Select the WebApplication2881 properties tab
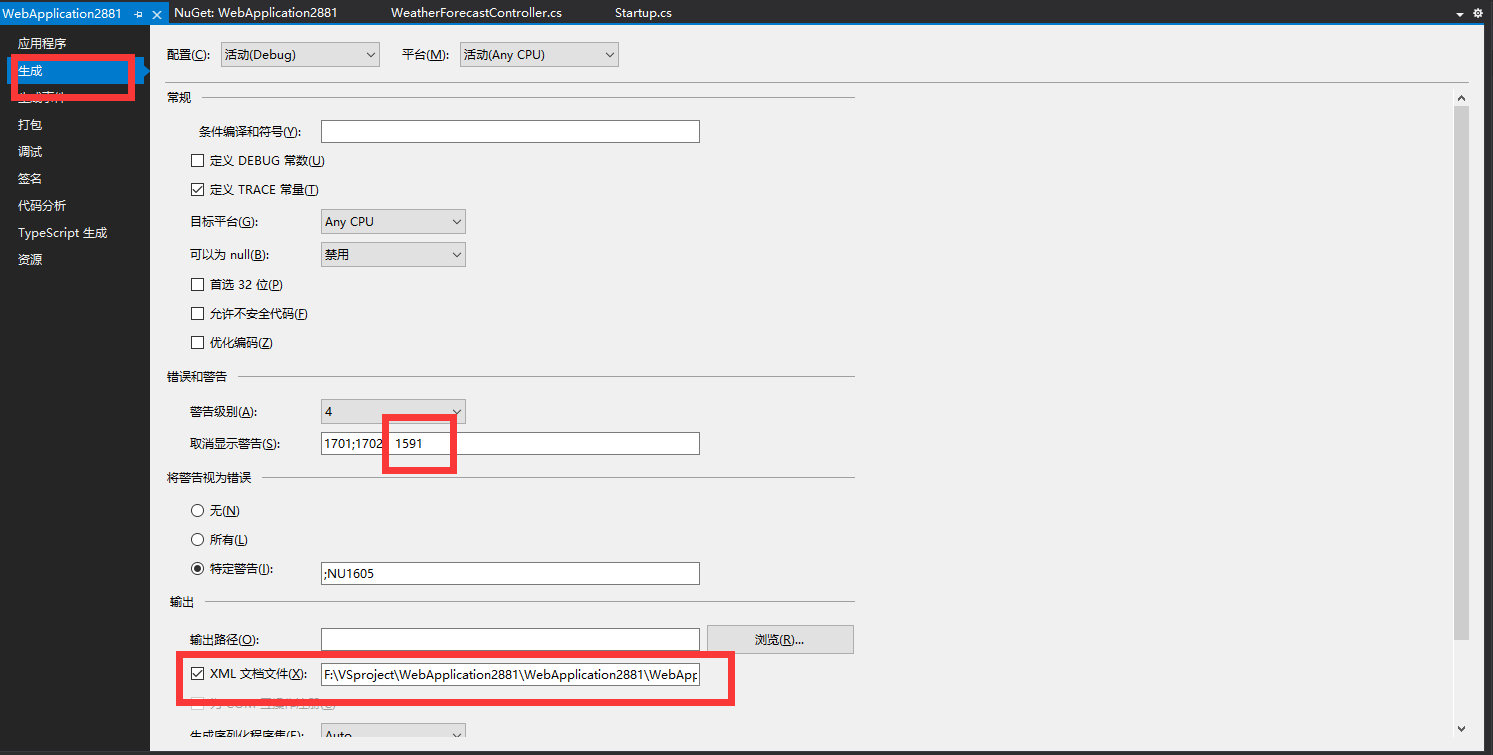The height and width of the screenshot is (755, 1493). point(62,13)
